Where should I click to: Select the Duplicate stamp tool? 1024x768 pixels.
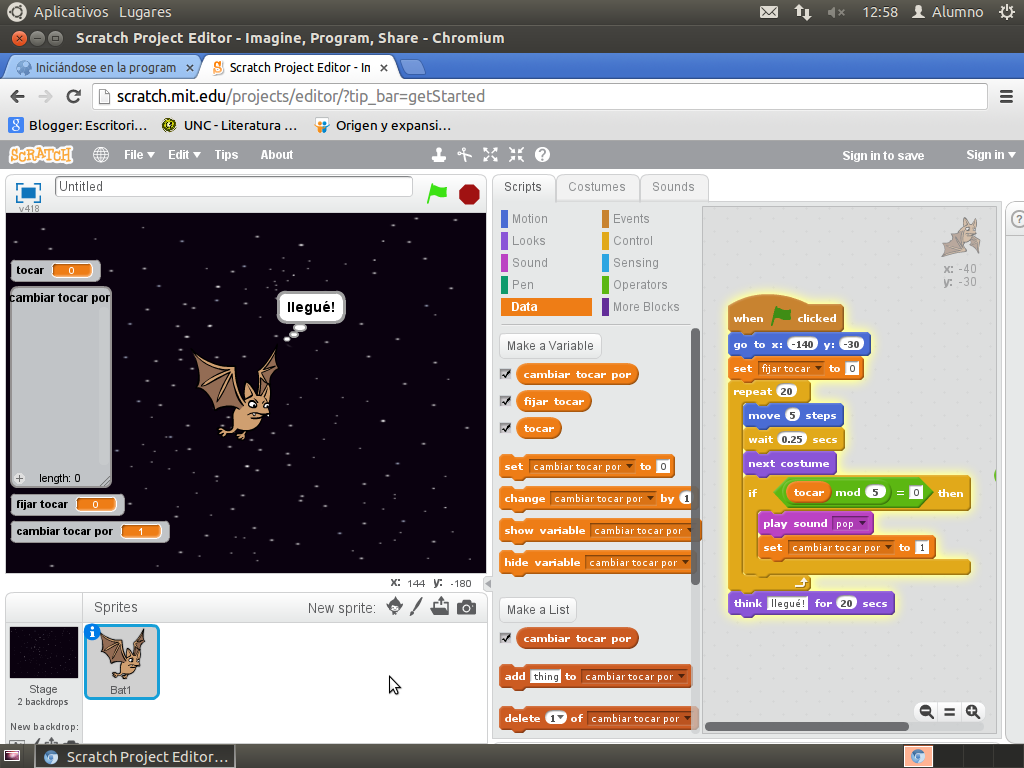(439, 155)
